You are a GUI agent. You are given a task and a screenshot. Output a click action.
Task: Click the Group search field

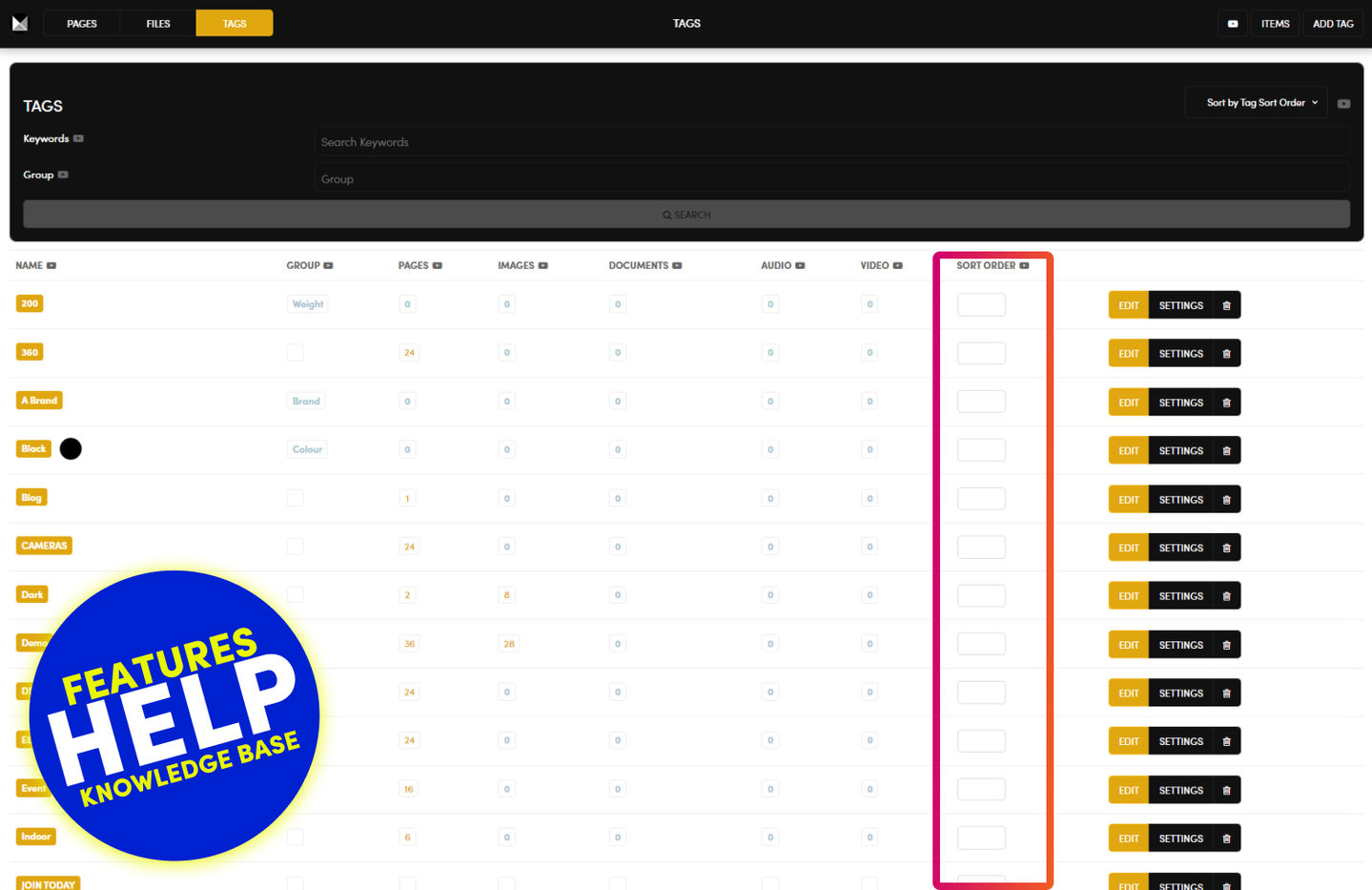click(830, 178)
